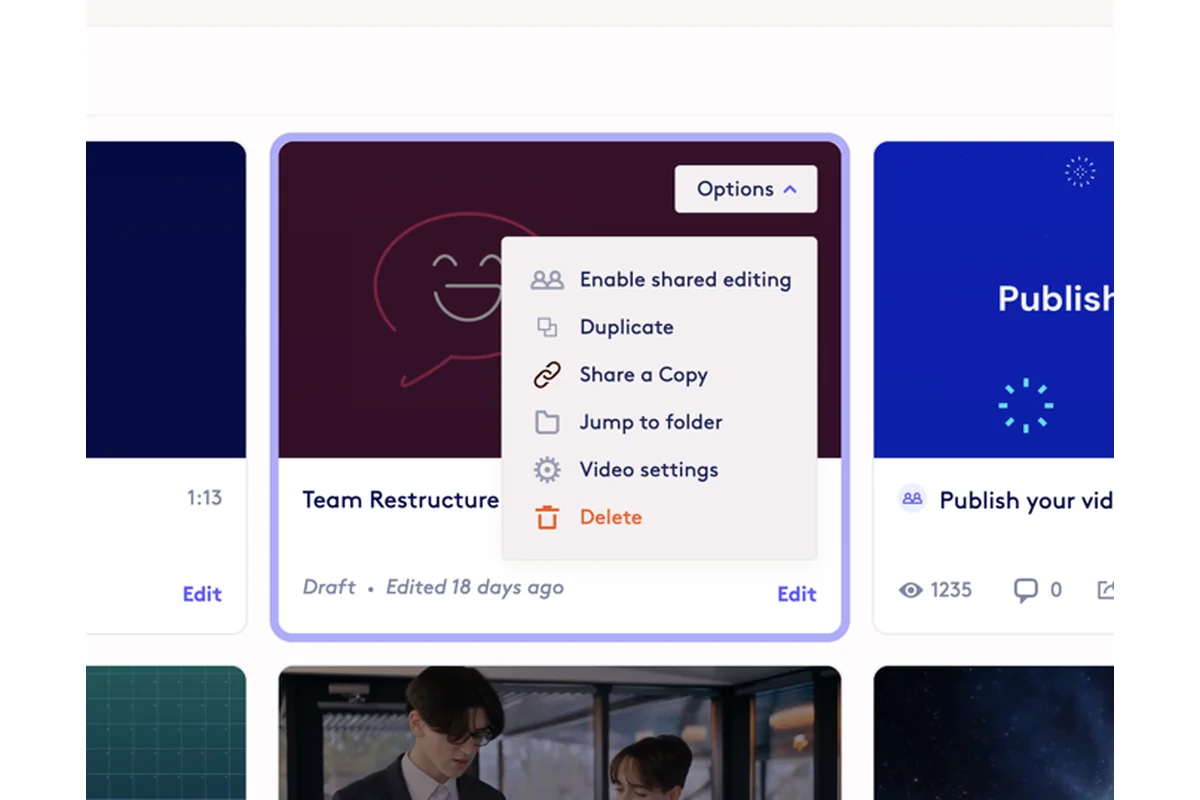Click Edit on the Team Restructure card
Viewport: 1200px width, 800px height.
pyautogui.click(x=796, y=594)
